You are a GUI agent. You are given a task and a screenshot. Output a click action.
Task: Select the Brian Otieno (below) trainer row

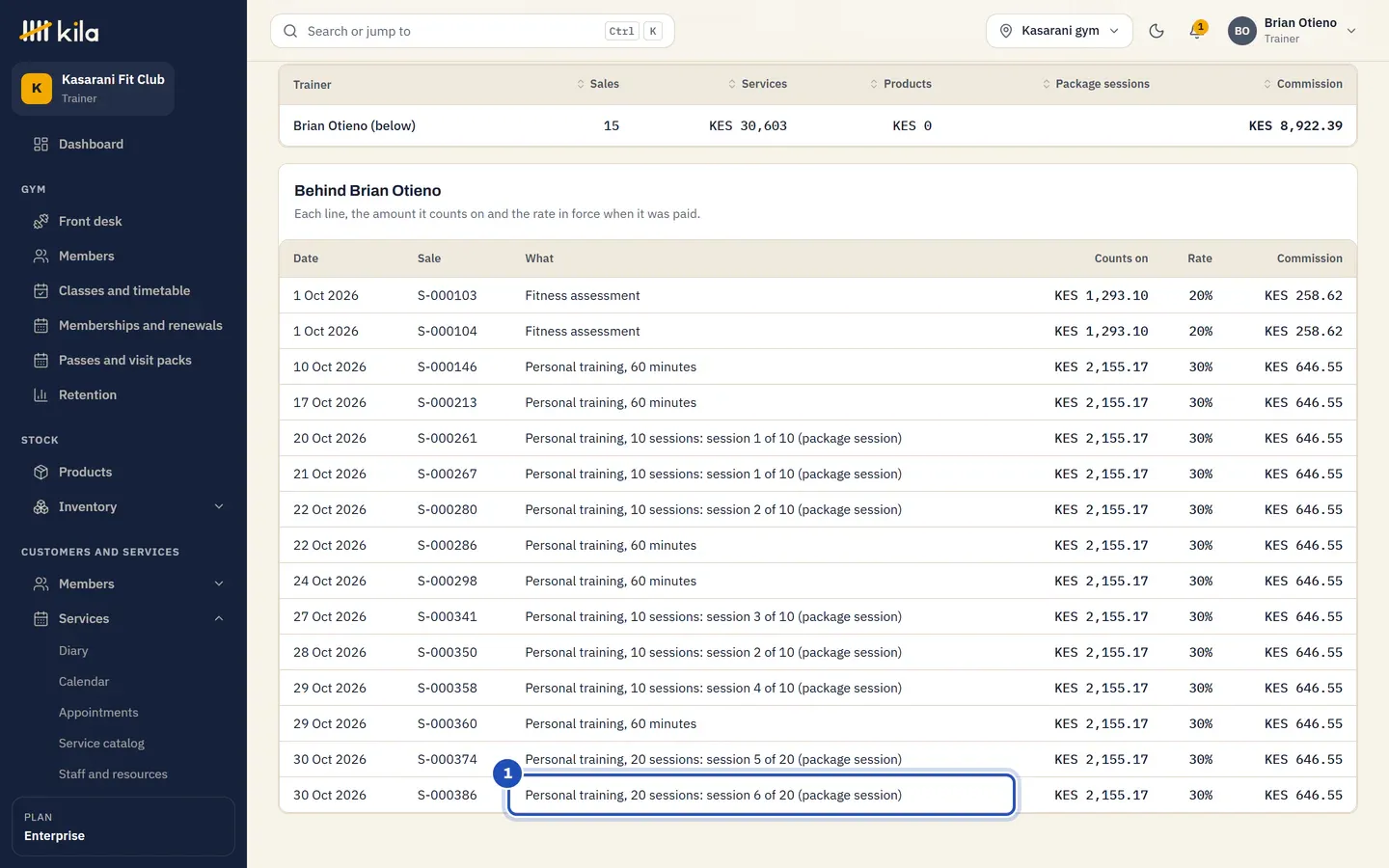tap(818, 125)
